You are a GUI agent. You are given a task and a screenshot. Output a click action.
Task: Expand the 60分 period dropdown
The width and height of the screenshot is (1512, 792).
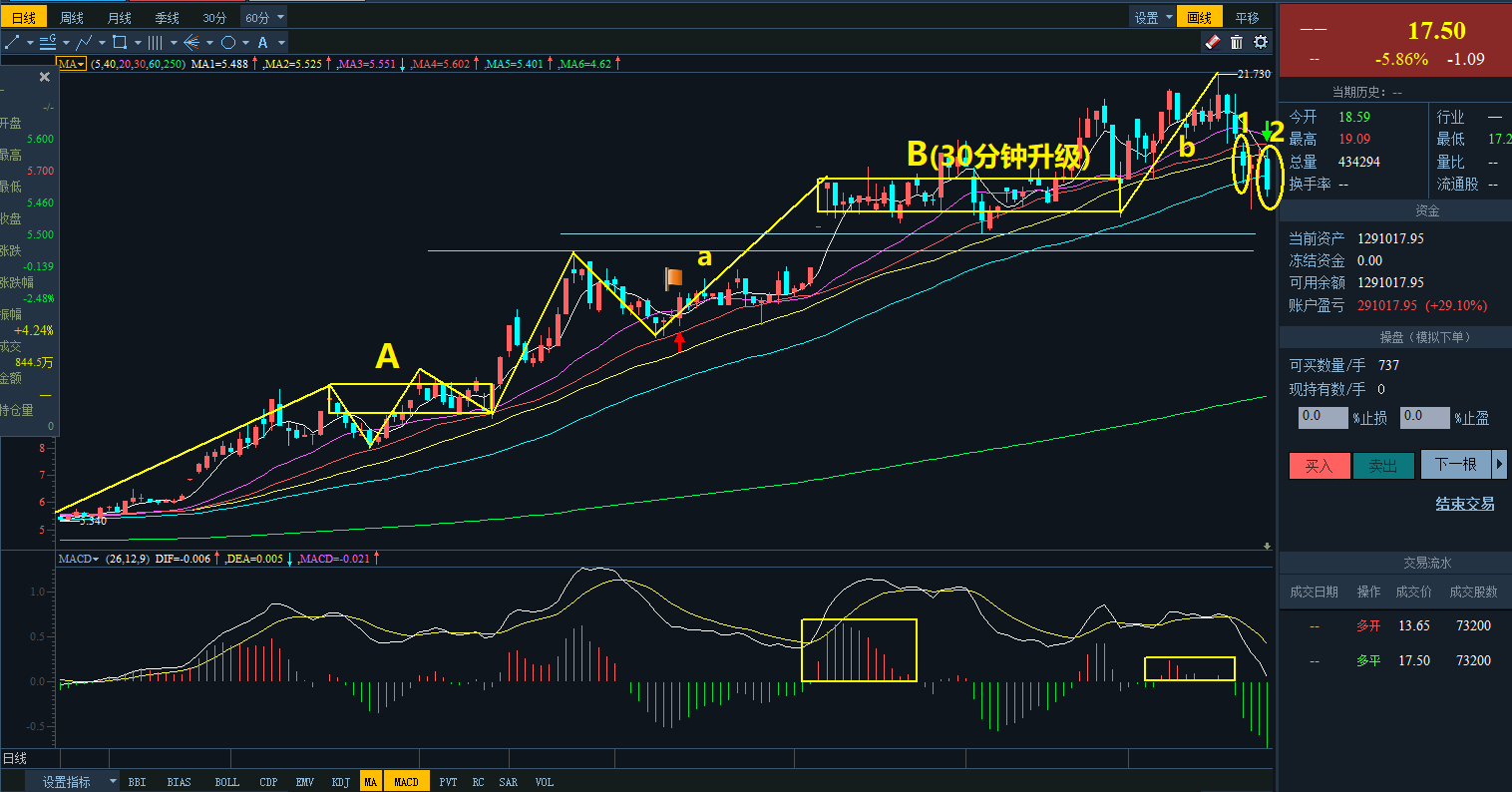279,17
